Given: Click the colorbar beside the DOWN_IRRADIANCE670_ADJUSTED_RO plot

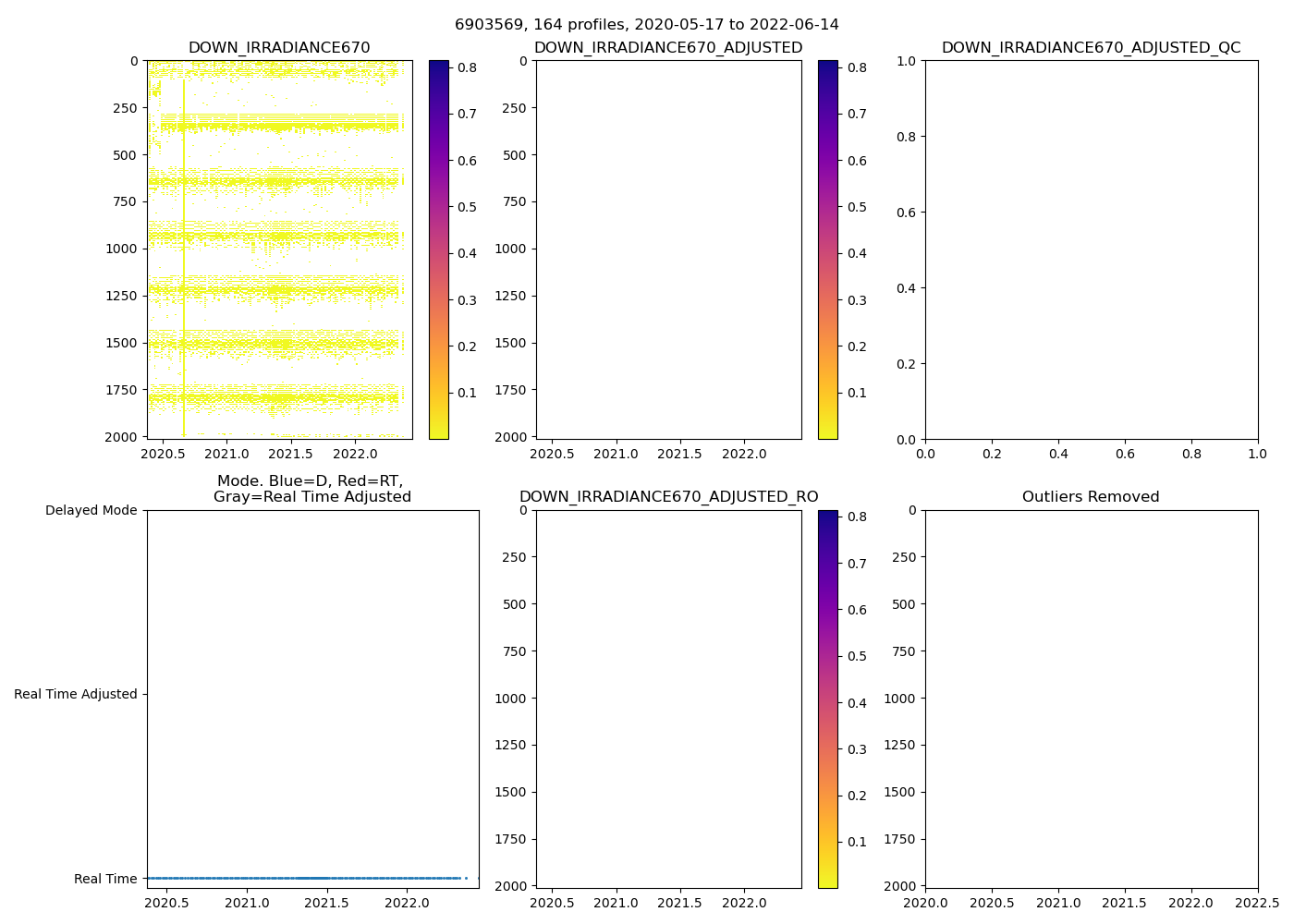Looking at the screenshot, I should coord(828,699).
